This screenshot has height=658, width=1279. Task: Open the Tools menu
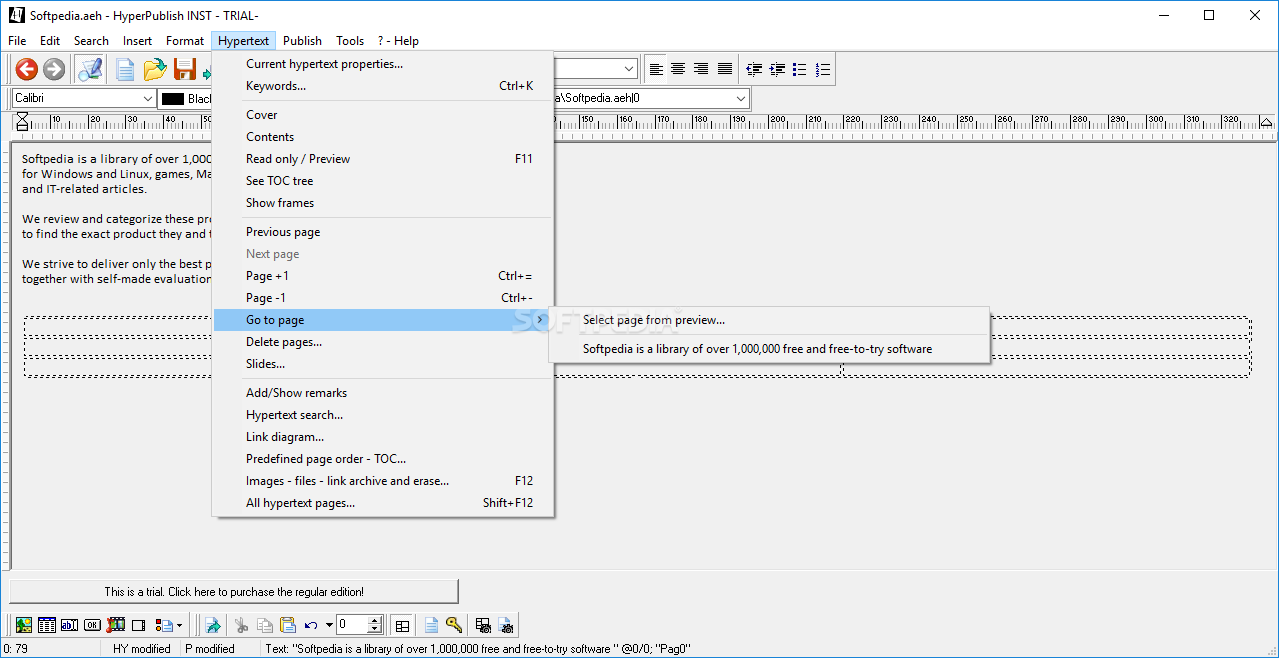coord(350,41)
